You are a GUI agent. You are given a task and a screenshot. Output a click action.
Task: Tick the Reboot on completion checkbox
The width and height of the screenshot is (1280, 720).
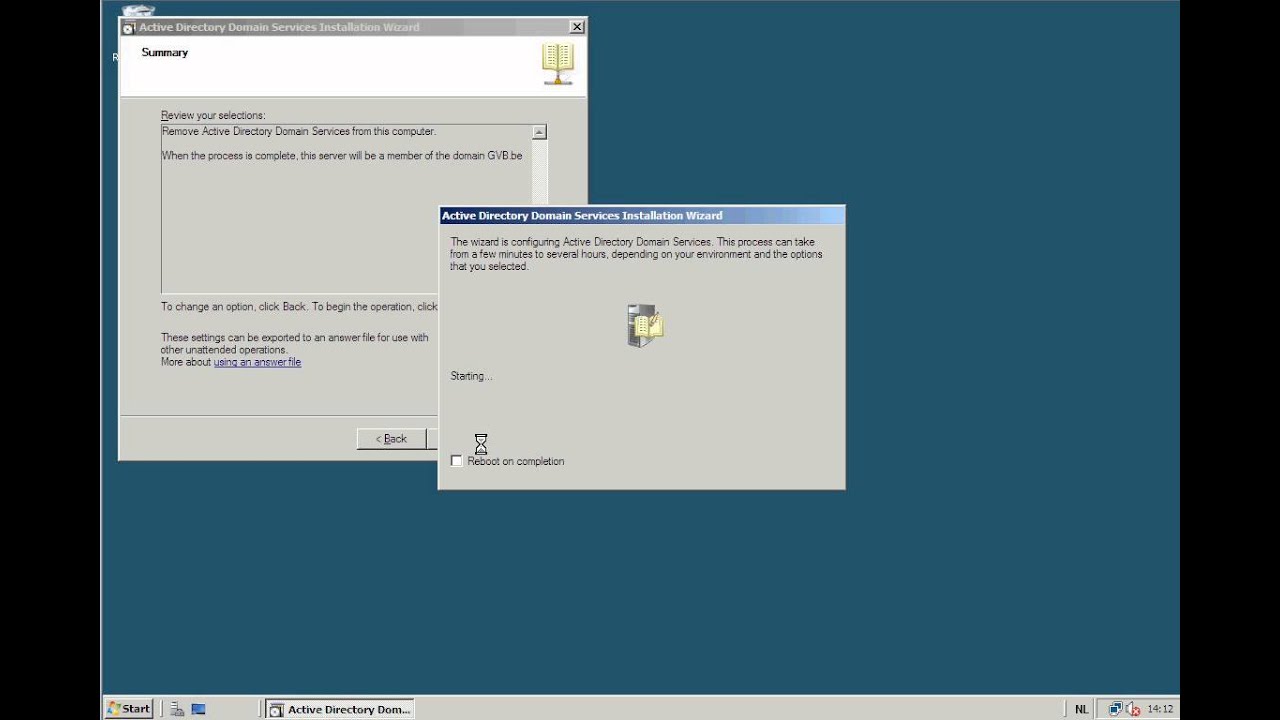click(x=457, y=461)
